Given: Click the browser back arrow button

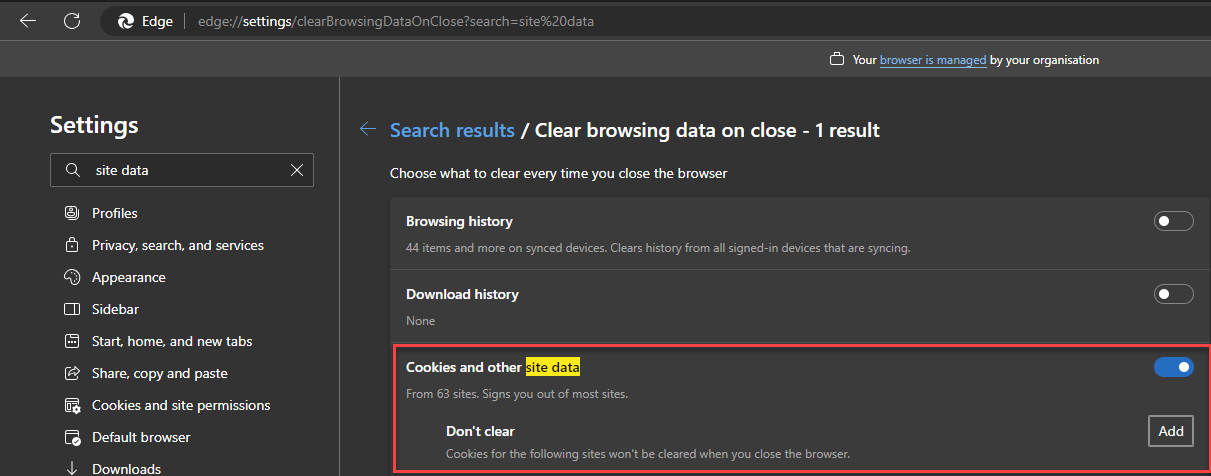Looking at the screenshot, I should 28,20.
